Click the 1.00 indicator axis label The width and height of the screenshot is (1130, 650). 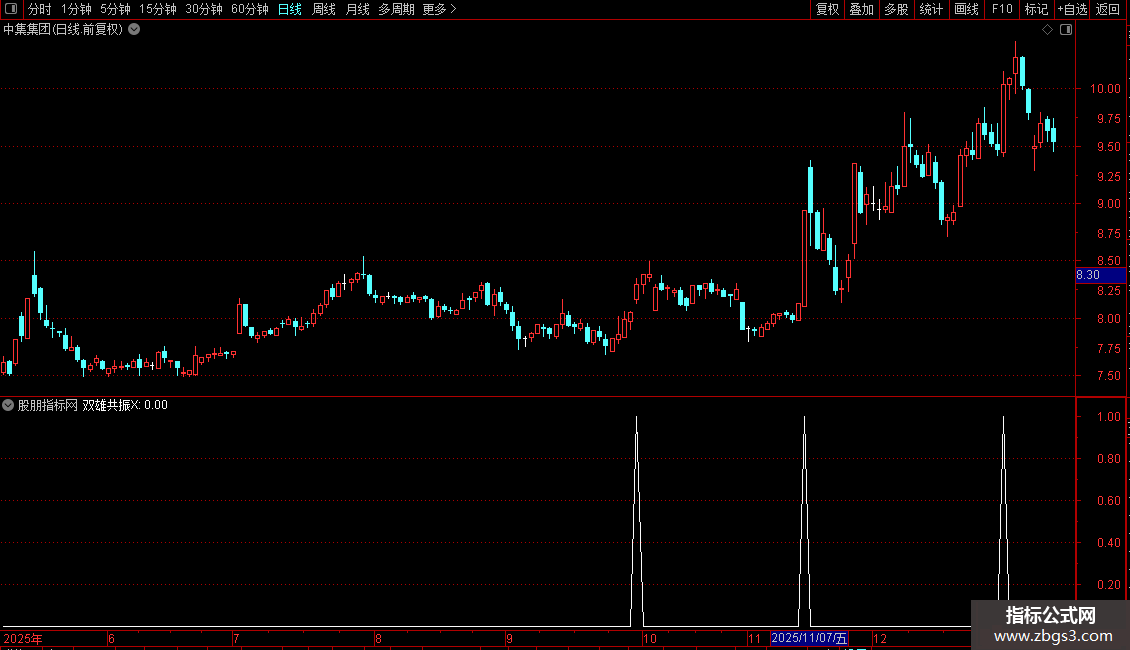1109,417
